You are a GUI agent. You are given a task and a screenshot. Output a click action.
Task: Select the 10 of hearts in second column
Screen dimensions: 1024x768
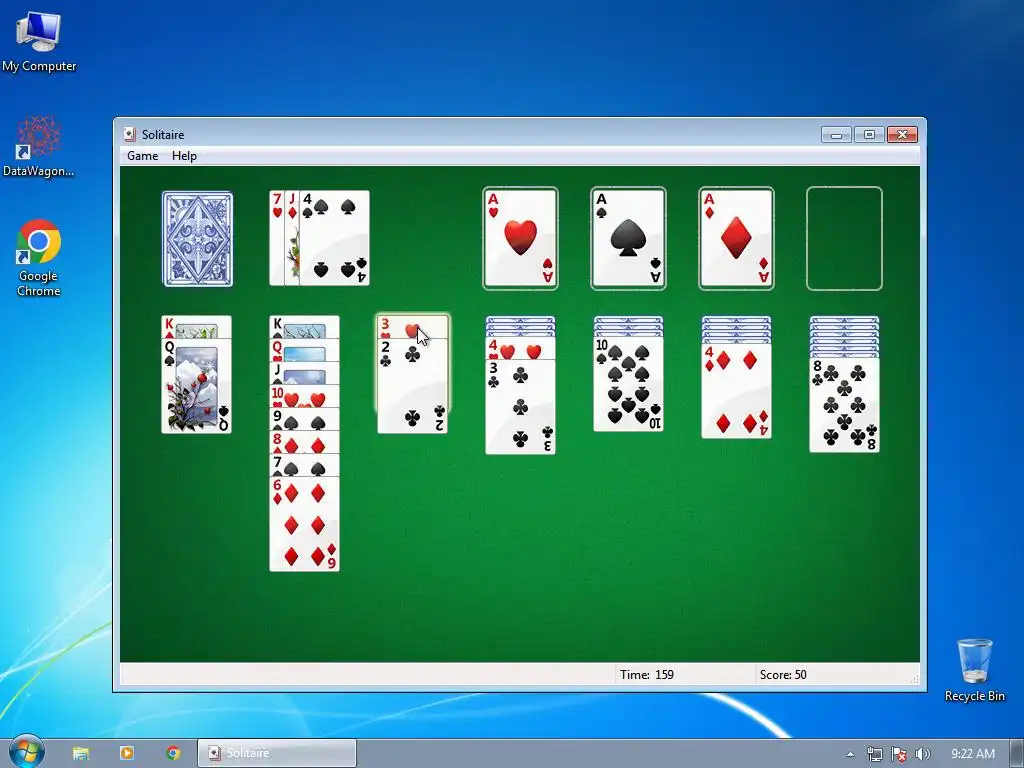point(304,396)
